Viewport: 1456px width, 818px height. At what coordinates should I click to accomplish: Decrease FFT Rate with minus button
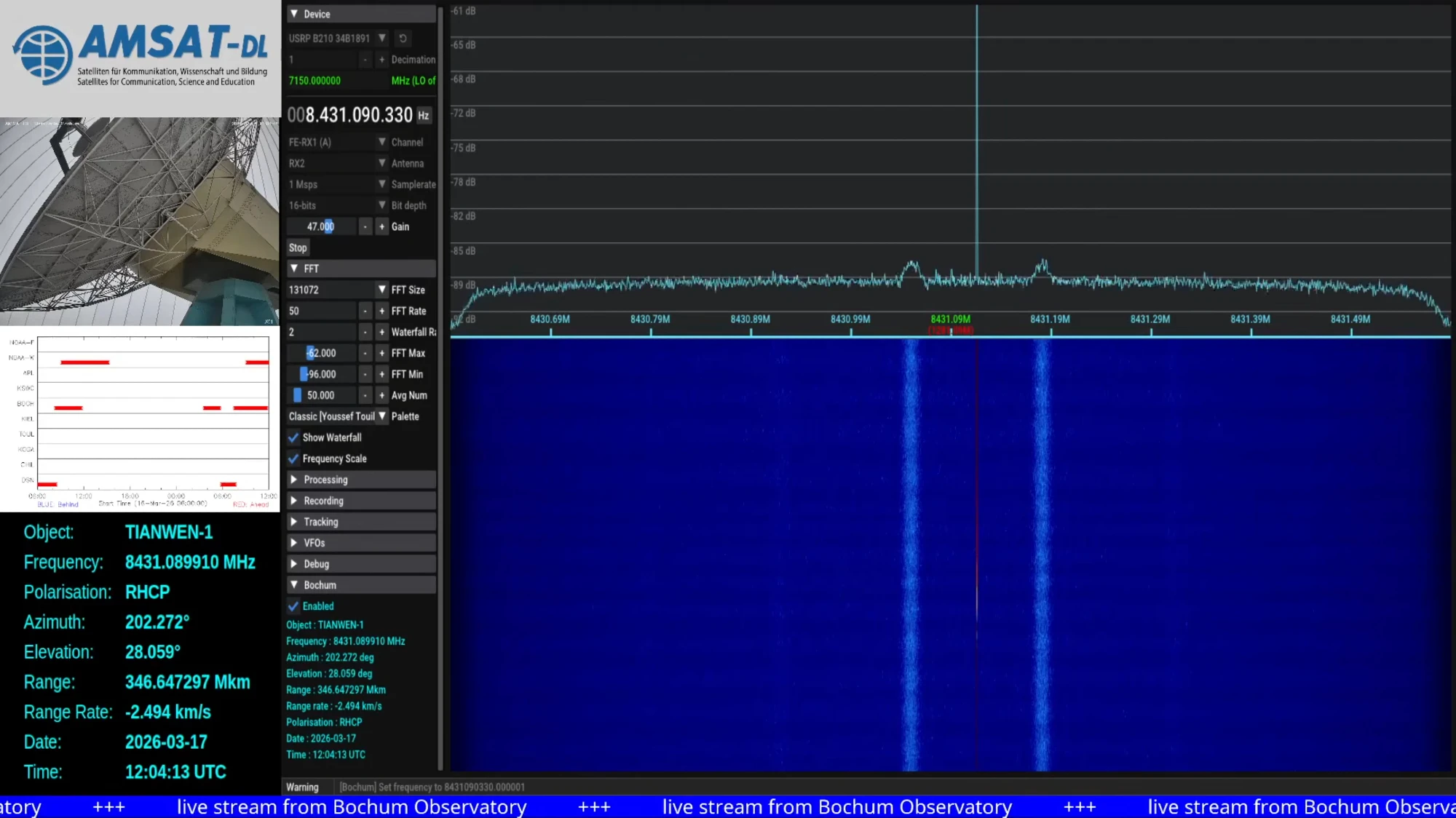pyautogui.click(x=365, y=311)
